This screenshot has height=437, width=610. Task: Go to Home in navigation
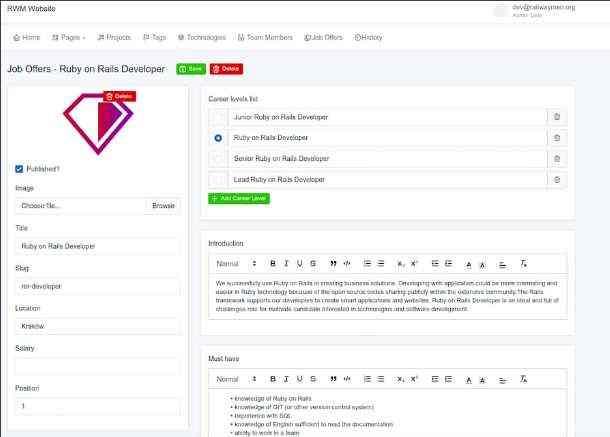(26, 37)
